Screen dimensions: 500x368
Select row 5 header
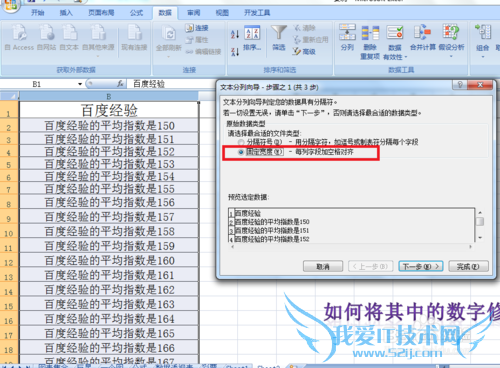[9, 165]
